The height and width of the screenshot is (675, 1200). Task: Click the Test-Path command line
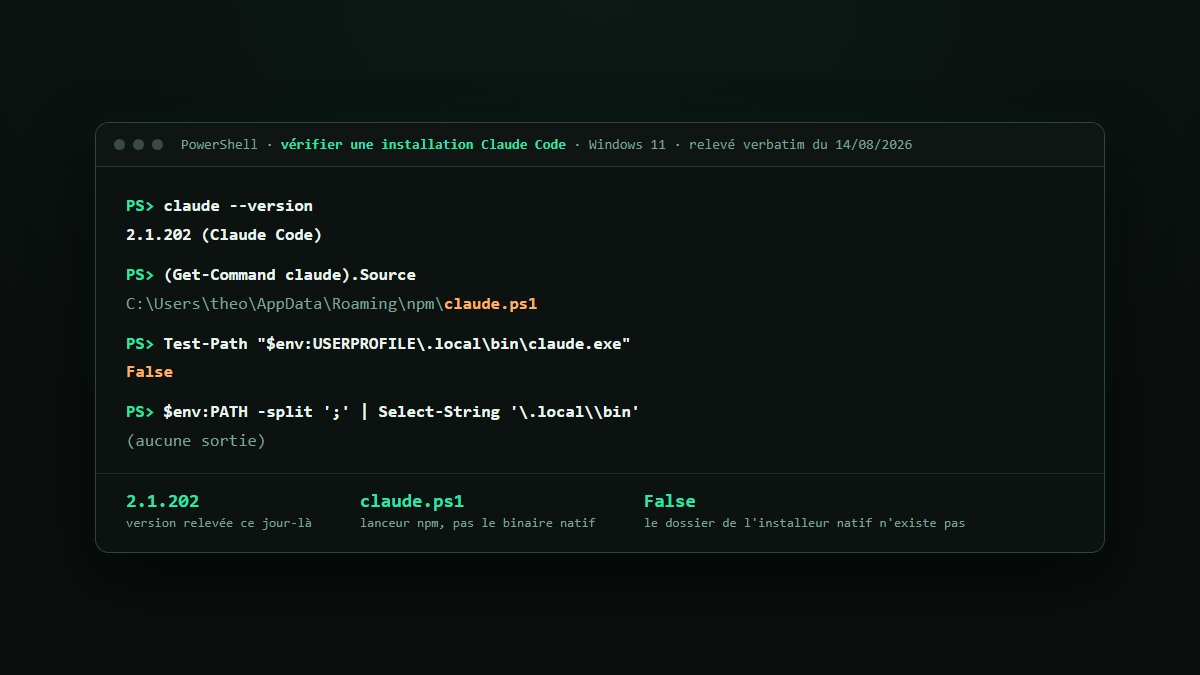pyautogui.click(x=397, y=343)
